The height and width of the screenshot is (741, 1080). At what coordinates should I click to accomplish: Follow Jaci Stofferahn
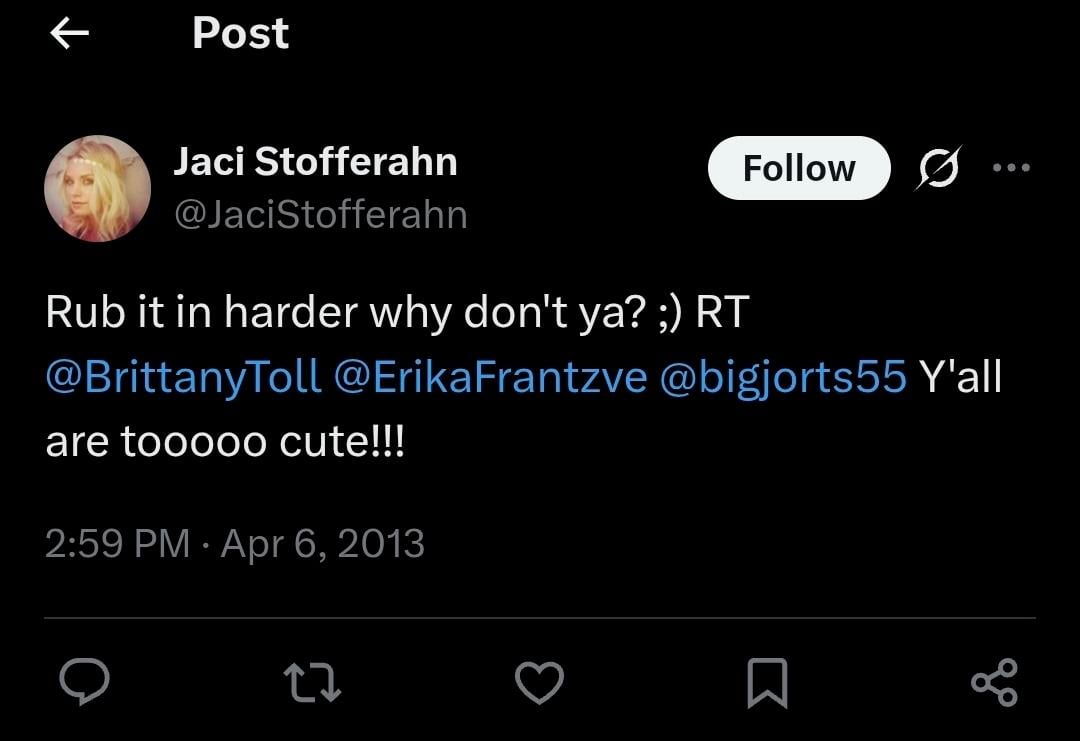tap(799, 168)
